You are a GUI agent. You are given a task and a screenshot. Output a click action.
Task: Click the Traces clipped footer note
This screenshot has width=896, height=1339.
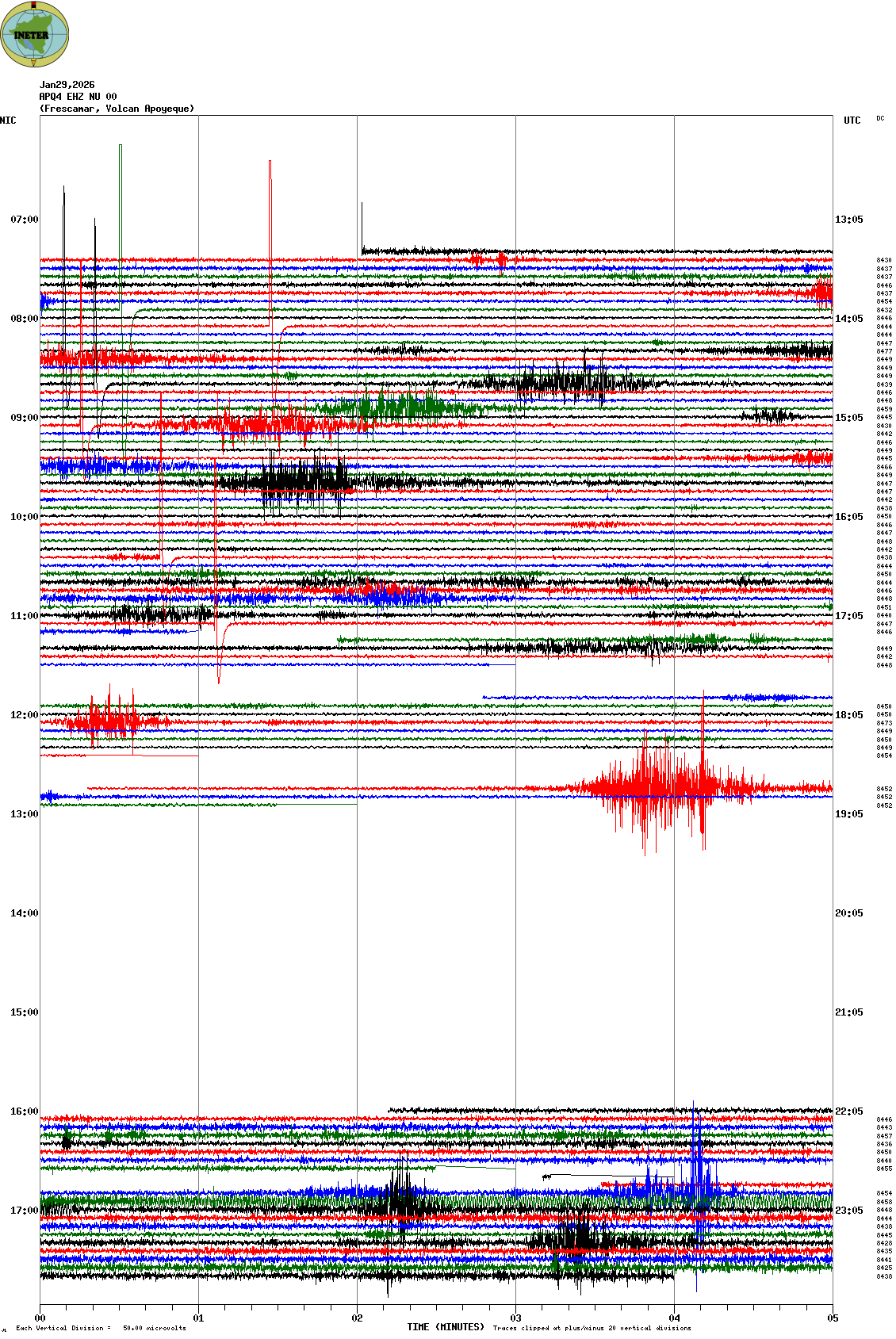(x=592, y=1328)
